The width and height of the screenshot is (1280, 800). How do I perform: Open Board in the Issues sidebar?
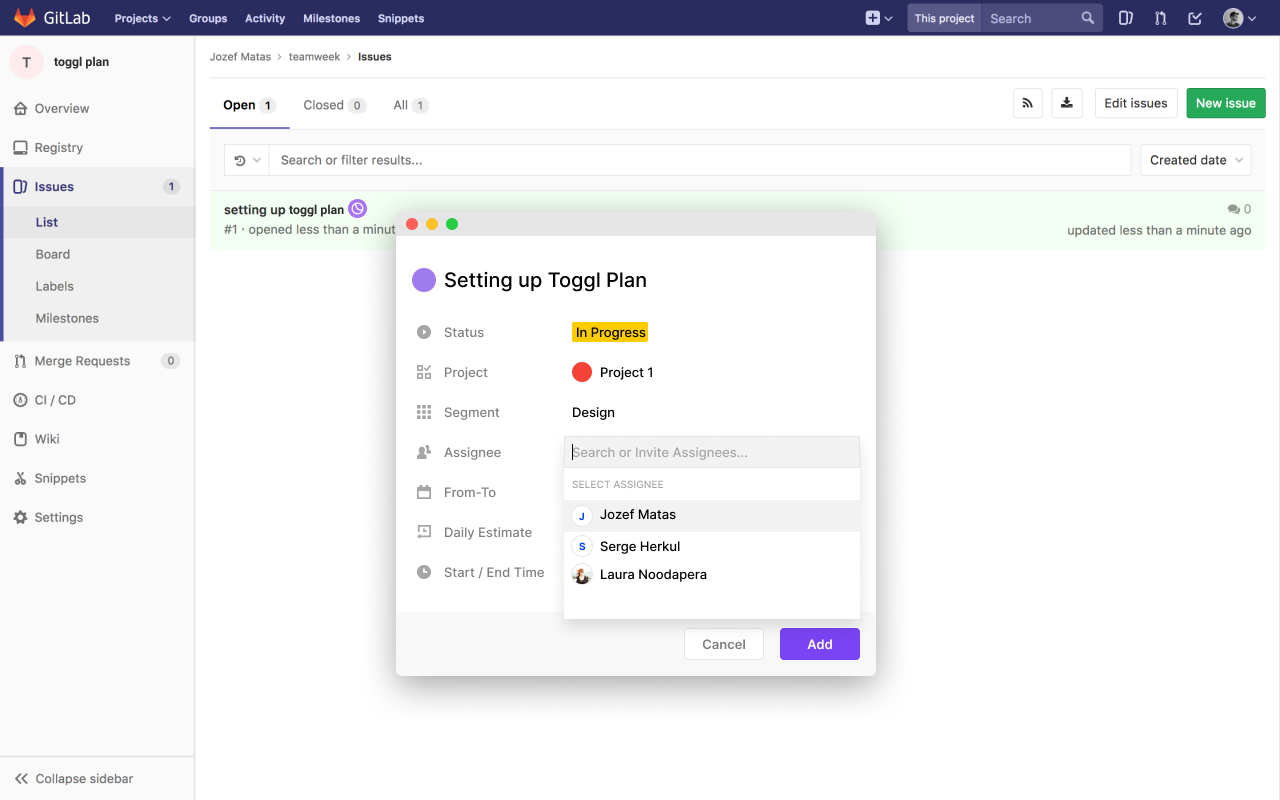tap(53, 254)
